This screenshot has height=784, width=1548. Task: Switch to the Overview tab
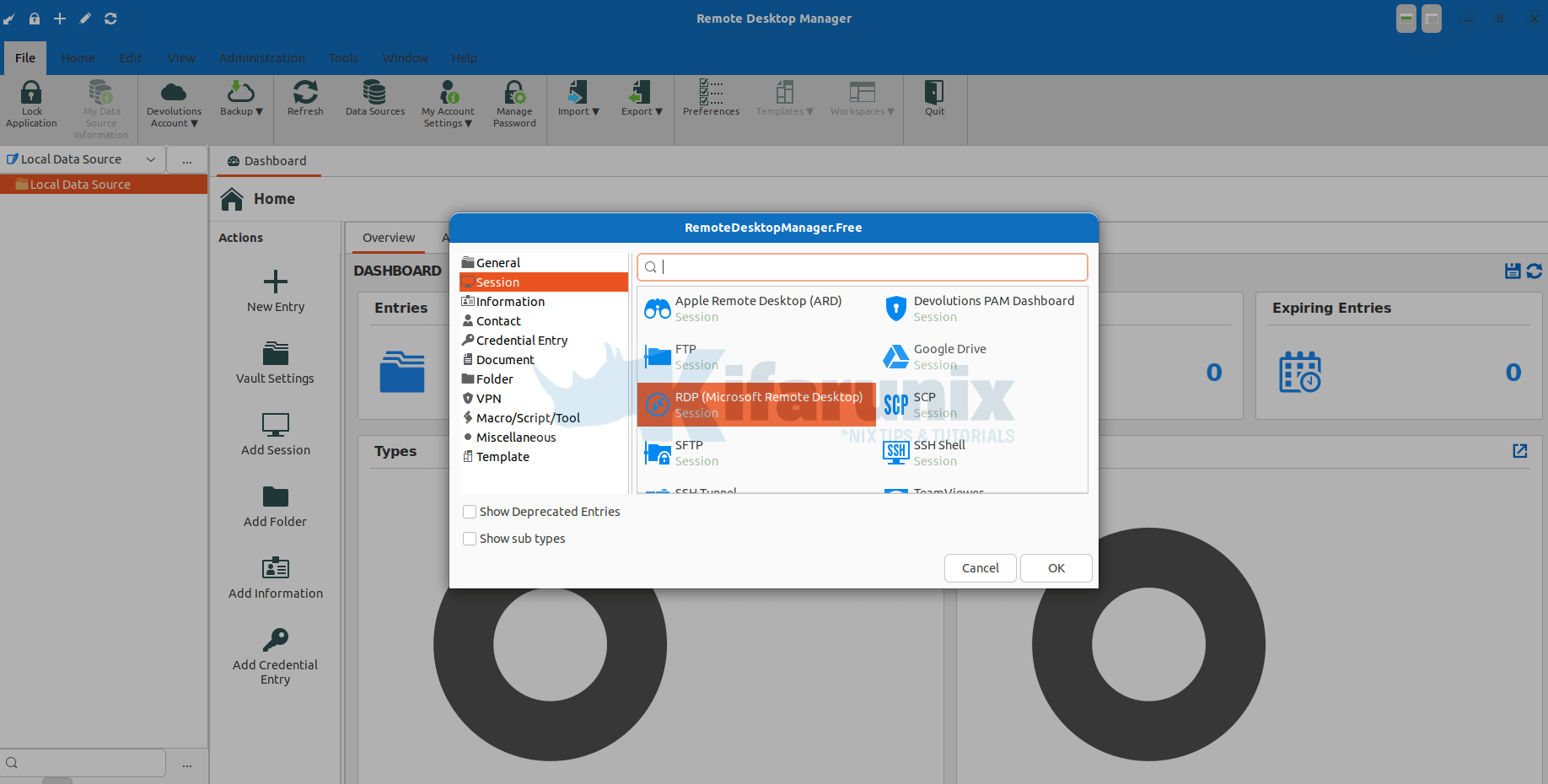(387, 238)
